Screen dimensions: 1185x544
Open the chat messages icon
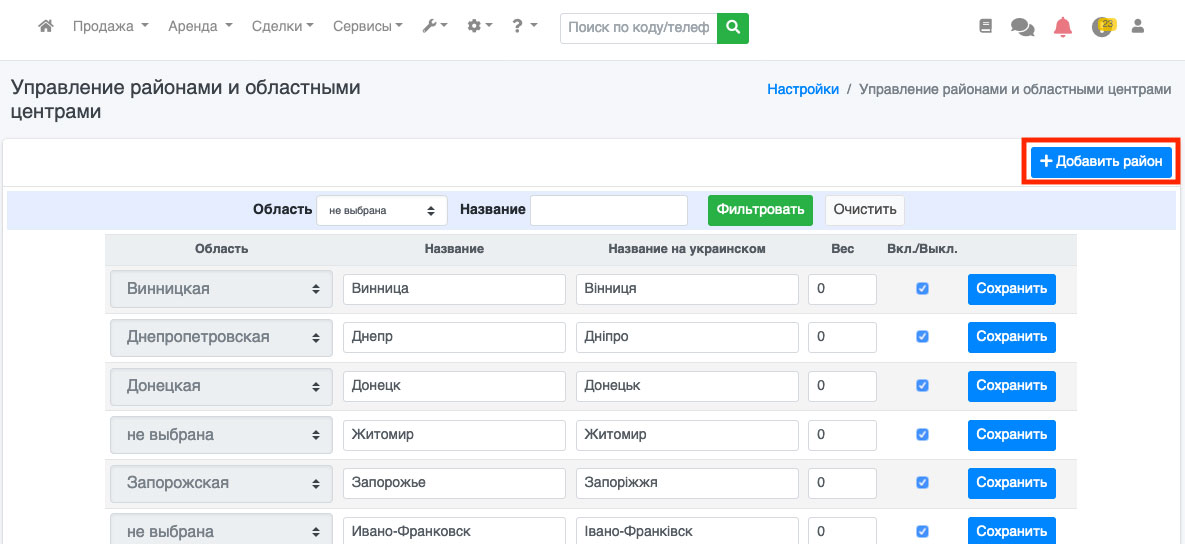1022,28
